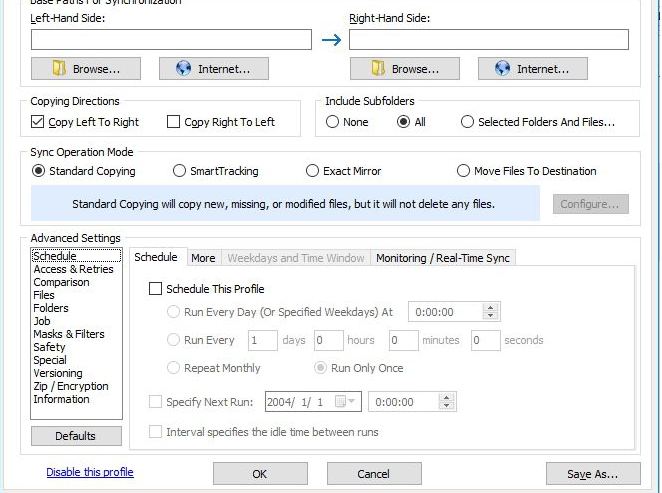Click the Right-Hand Side path field
The width and height of the screenshot is (662, 493).
(x=489, y=40)
